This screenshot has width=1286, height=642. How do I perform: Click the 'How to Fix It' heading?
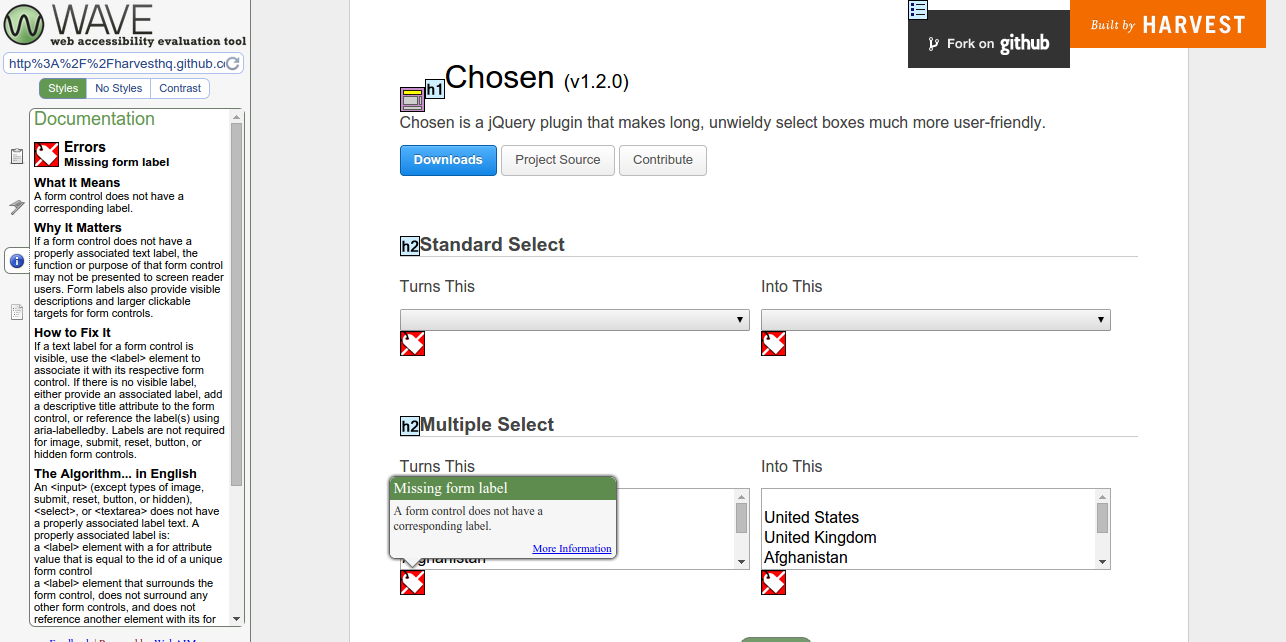coord(72,333)
